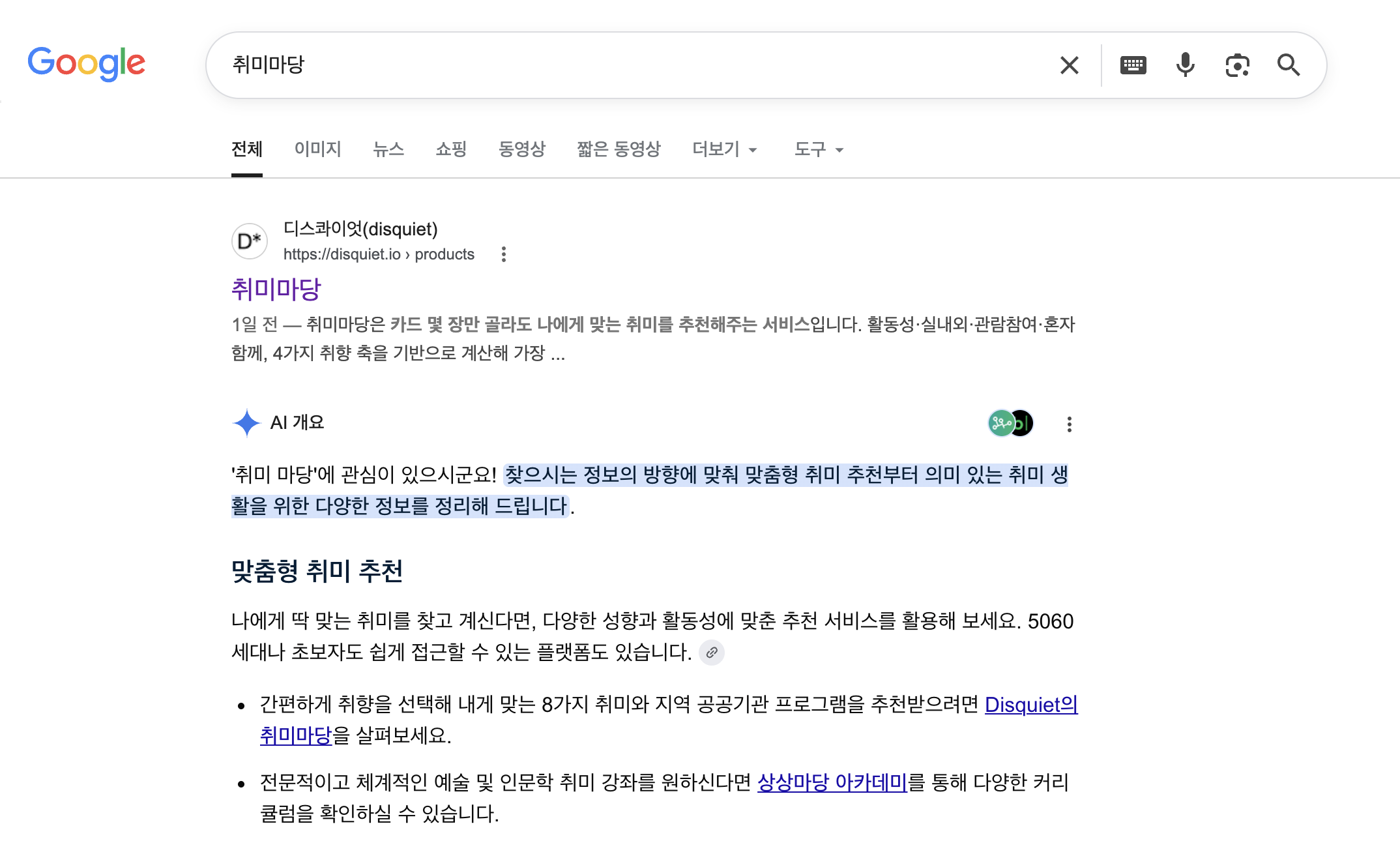Open the AI 개요 more options menu
Image resolution: width=1400 pixels, height=854 pixels.
1069,424
